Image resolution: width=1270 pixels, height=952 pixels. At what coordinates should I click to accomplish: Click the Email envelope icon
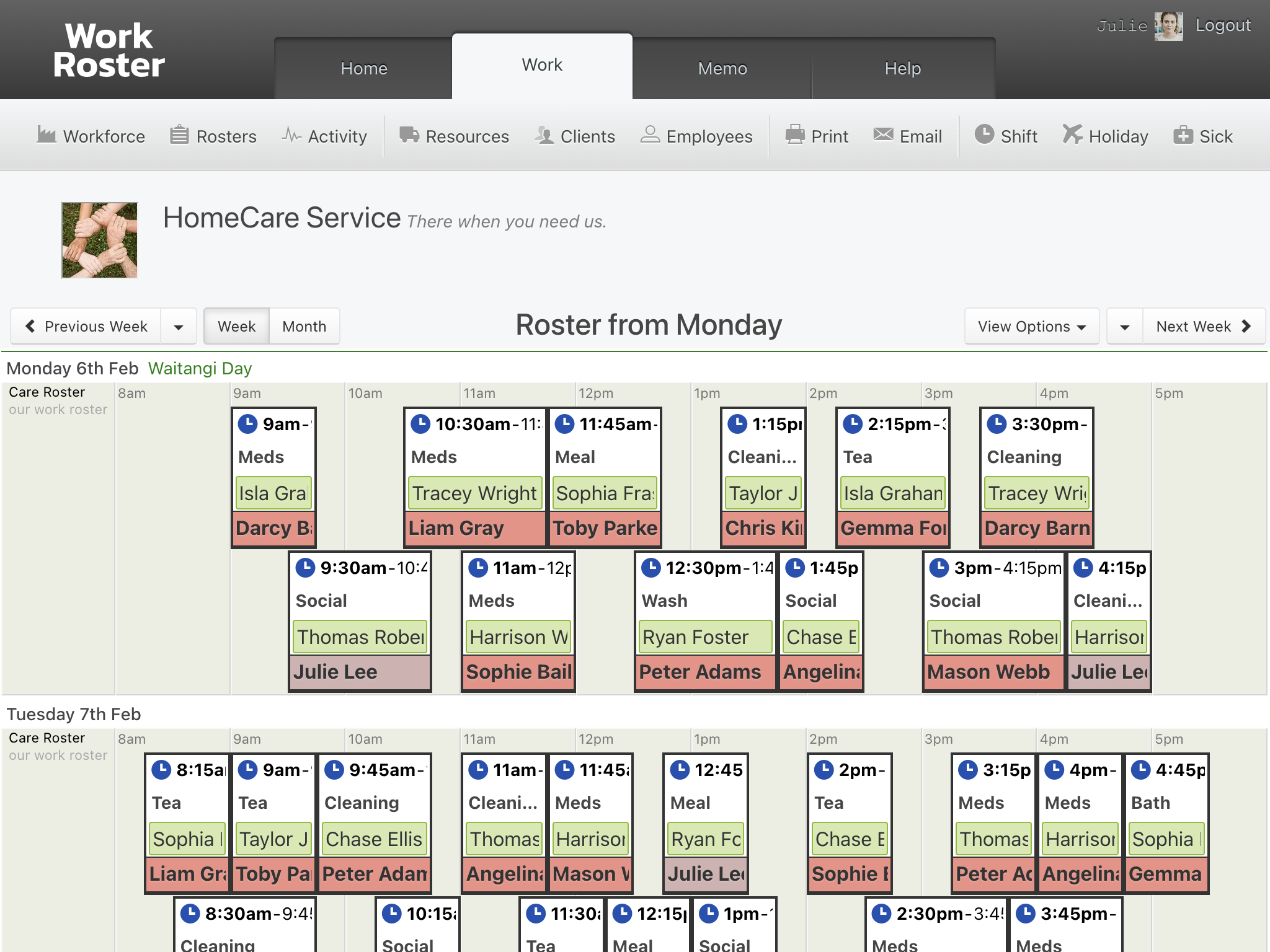click(x=883, y=135)
